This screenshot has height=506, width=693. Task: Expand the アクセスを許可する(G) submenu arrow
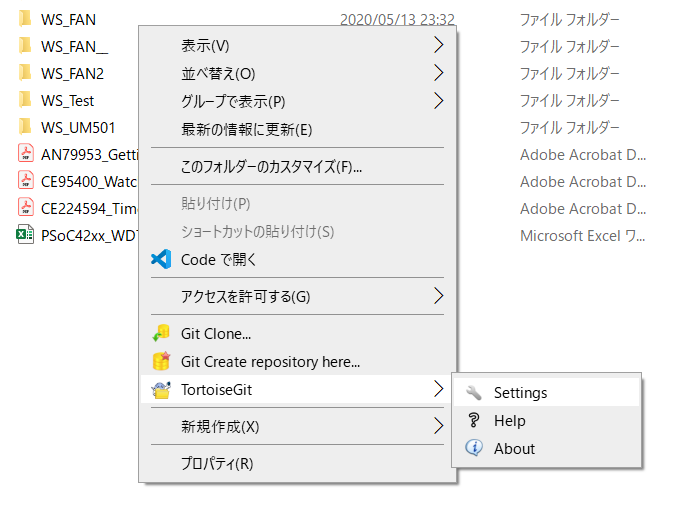coord(438,296)
